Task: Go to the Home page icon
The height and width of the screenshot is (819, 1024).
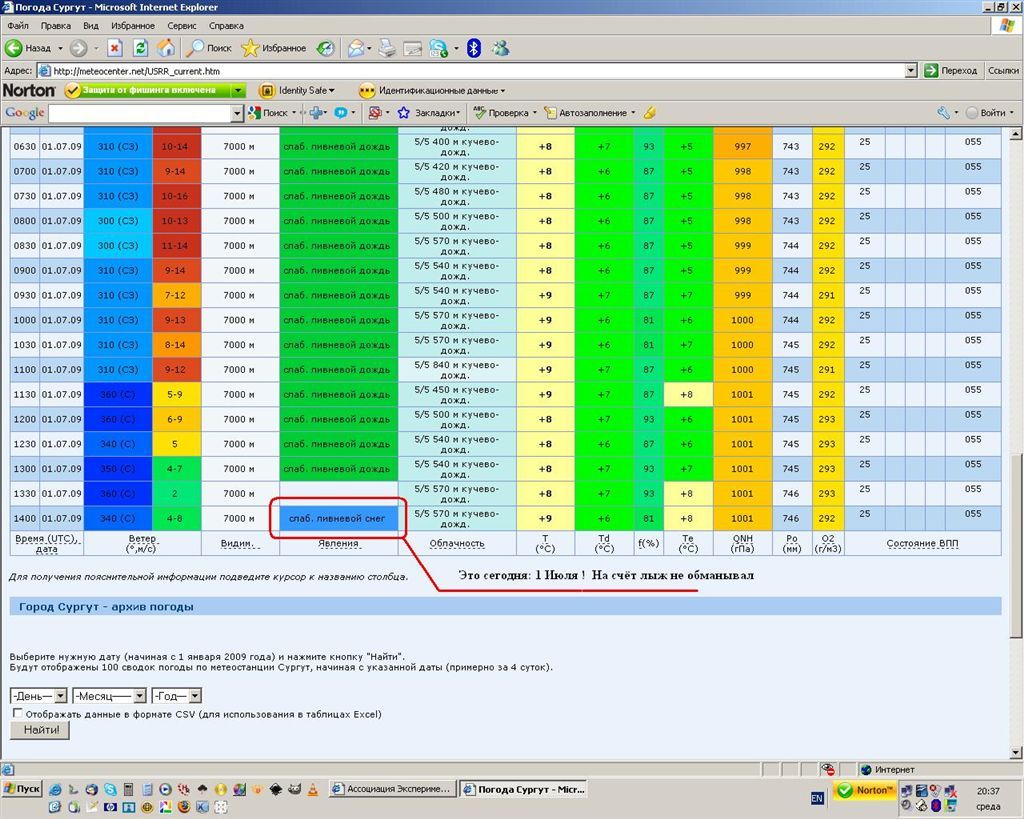Action: pos(165,47)
